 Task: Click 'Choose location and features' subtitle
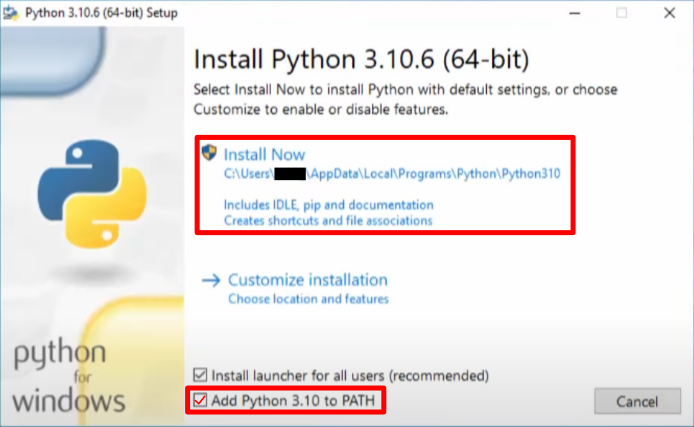(x=308, y=299)
